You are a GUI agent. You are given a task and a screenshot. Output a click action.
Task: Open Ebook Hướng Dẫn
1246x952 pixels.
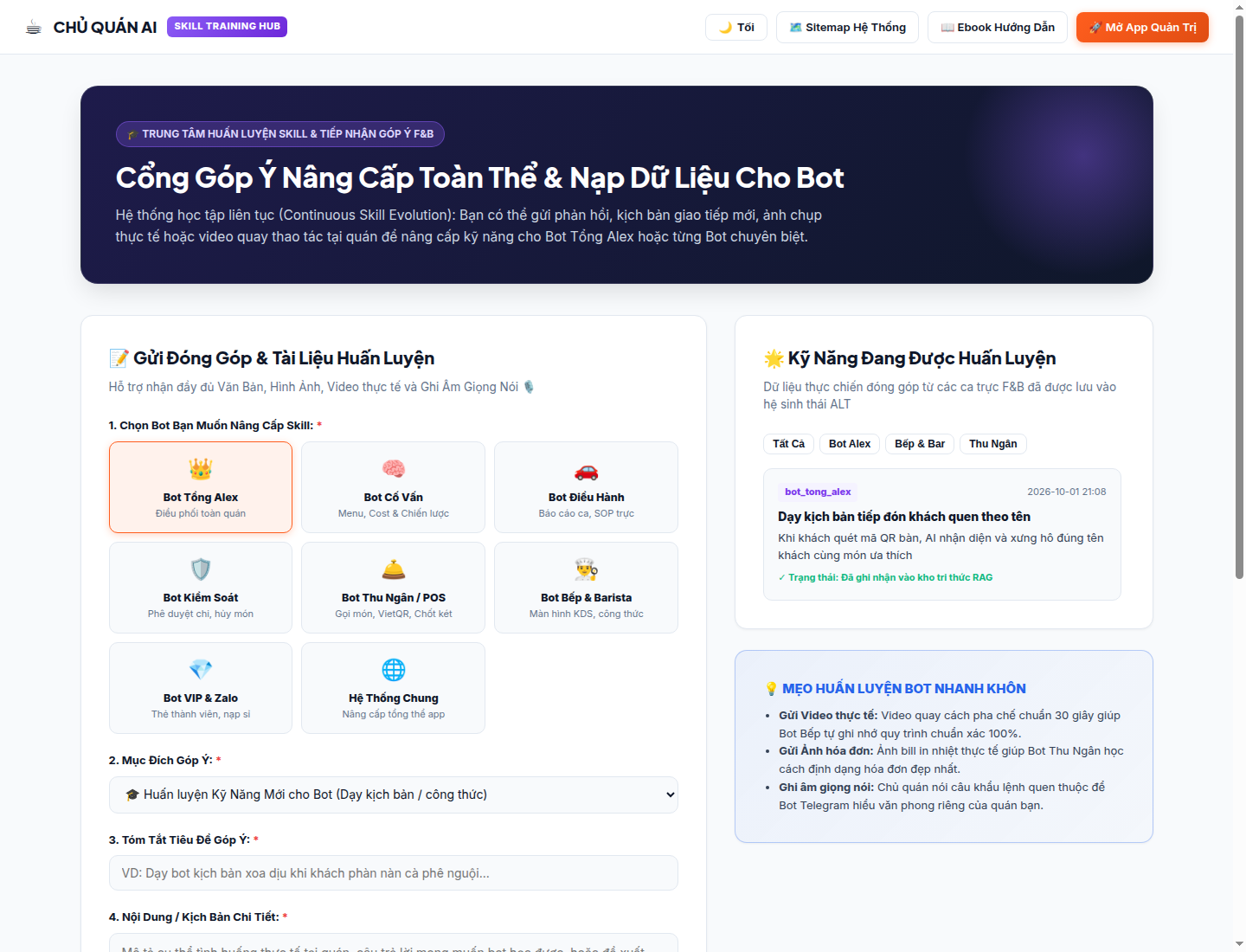(998, 28)
